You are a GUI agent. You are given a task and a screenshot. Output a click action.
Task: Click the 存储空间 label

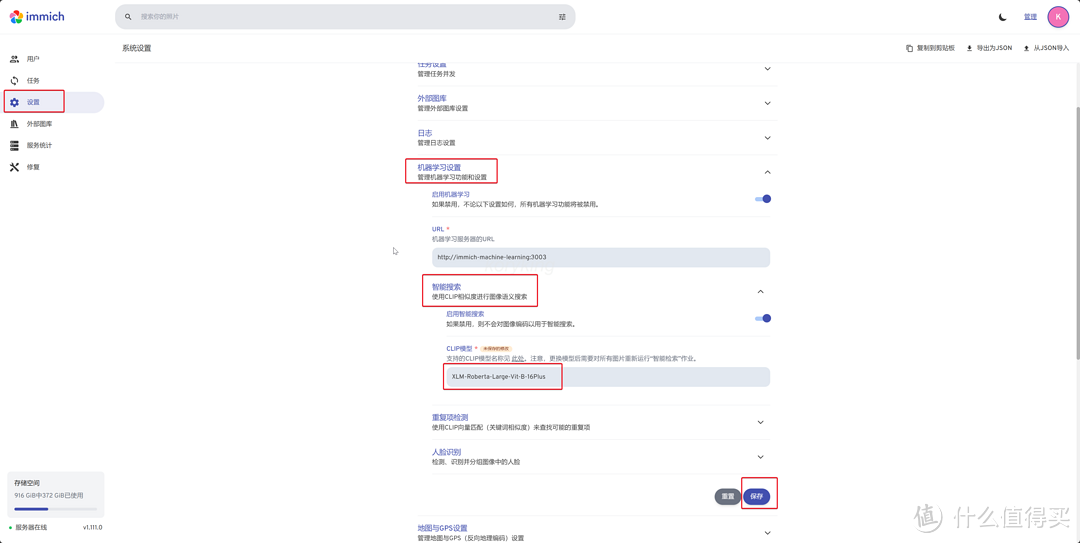[x=27, y=483]
